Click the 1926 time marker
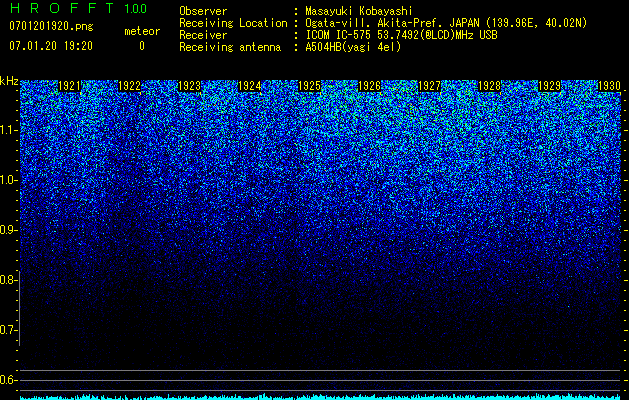Screen dimensions: 629x400 coord(369,86)
